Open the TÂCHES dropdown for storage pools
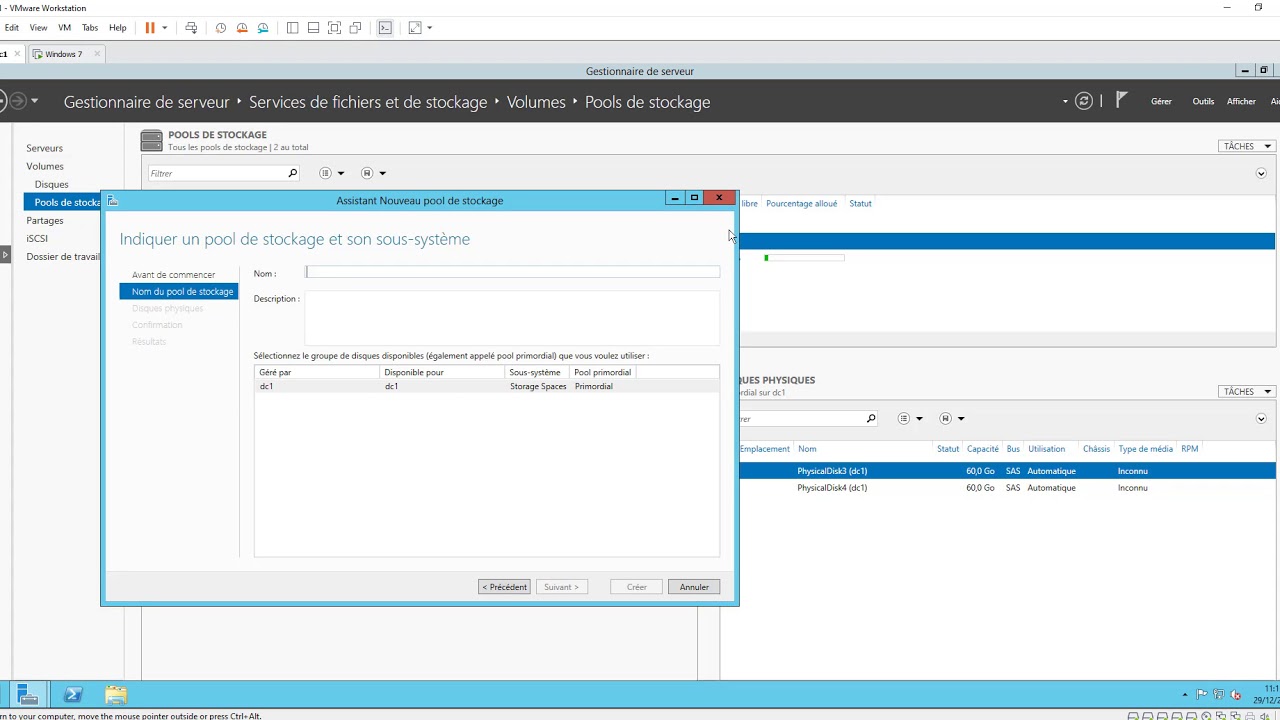This screenshot has width=1280, height=720. point(1247,146)
